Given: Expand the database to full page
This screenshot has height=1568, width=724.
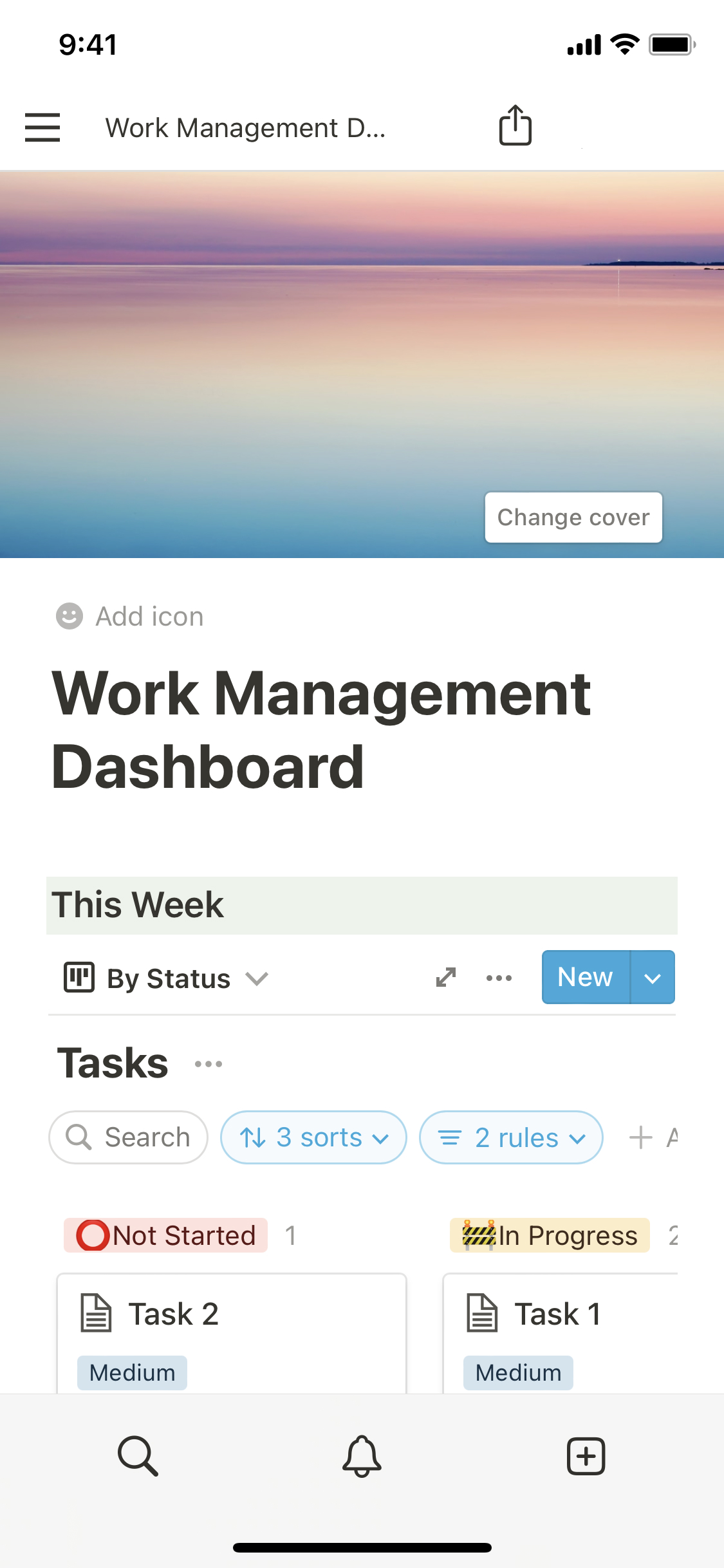Looking at the screenshot, I should 446,977.
